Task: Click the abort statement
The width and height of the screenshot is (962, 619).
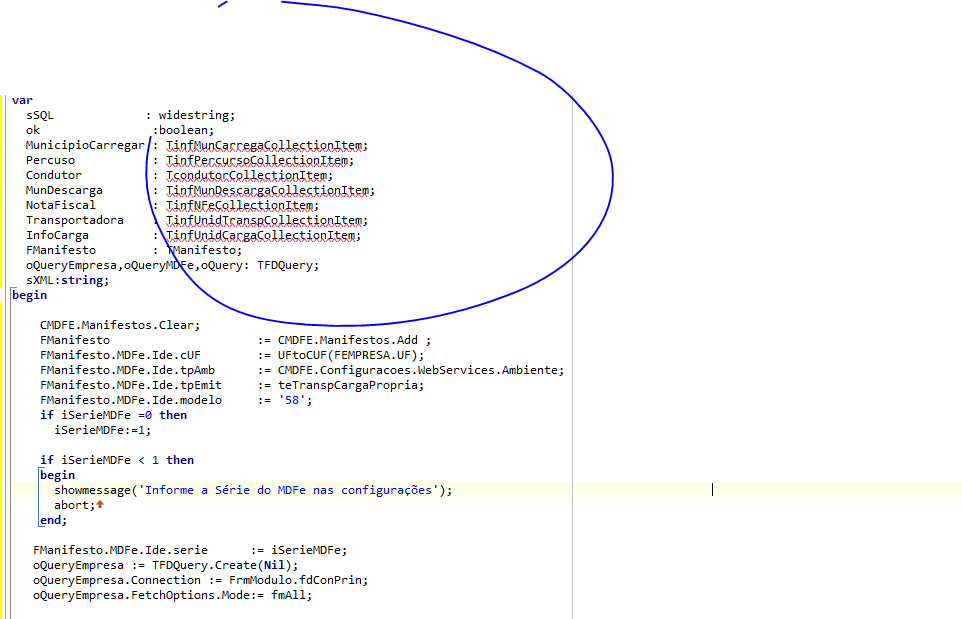Action: click(x=74, y=505)
